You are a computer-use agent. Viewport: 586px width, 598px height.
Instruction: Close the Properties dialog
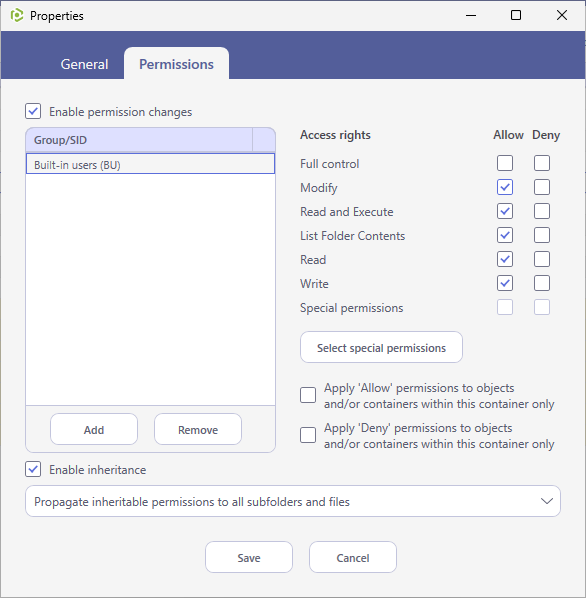(562, 16)
